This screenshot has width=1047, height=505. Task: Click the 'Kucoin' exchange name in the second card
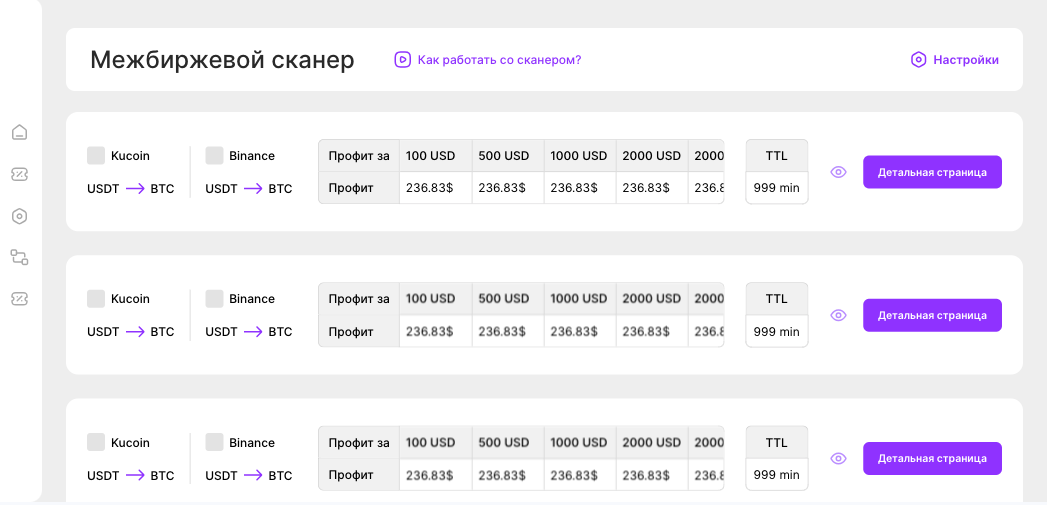130,299
